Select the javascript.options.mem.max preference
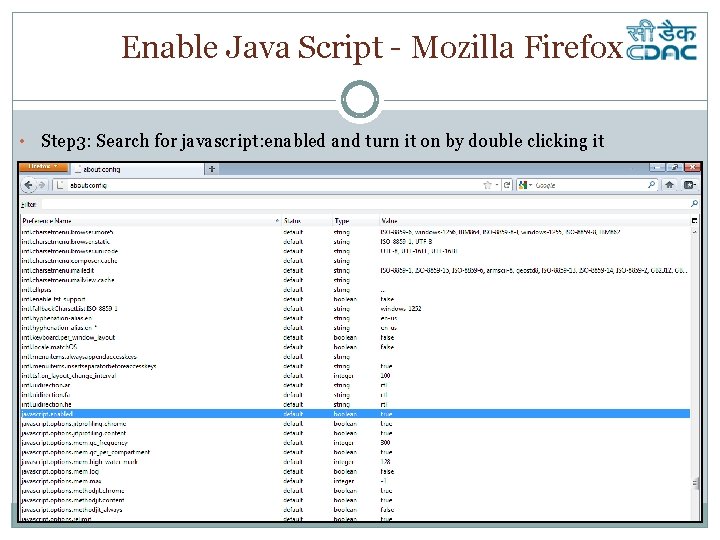Image resolution: width=720 pixels, height=540 pixels. (x=355, y=481)
